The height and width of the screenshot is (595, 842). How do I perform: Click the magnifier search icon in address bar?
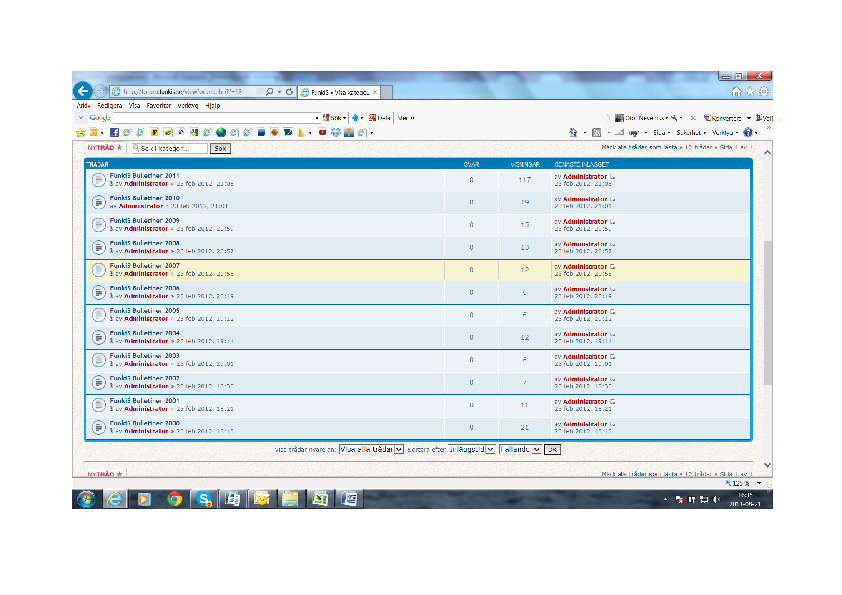(x=270, y=92)
